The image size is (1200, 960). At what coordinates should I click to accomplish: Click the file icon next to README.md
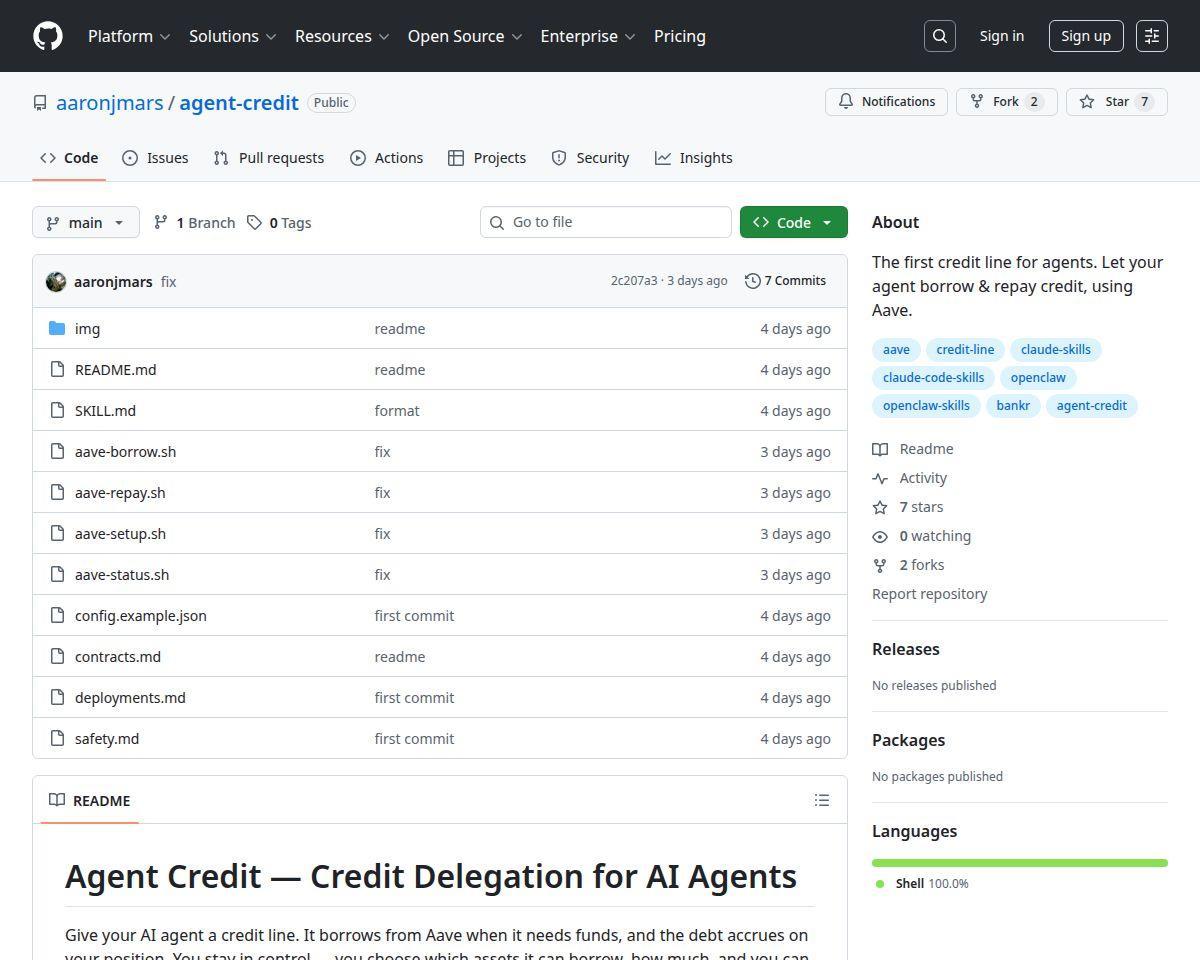click(x=57, y=370)
